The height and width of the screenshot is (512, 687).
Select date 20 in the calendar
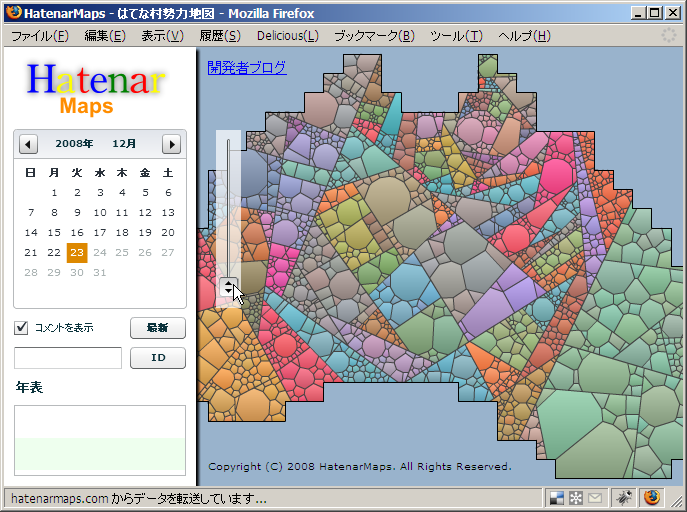168,233
